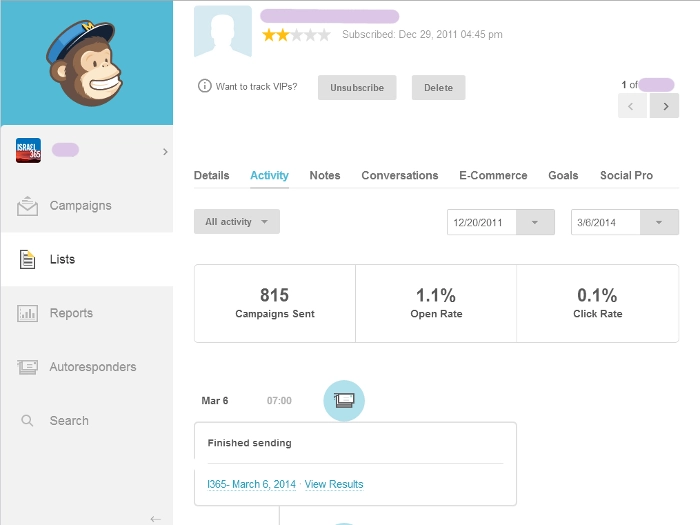The image size is (700, 525).
Task: Open the start date picker arrow
Action: point(535,222)
